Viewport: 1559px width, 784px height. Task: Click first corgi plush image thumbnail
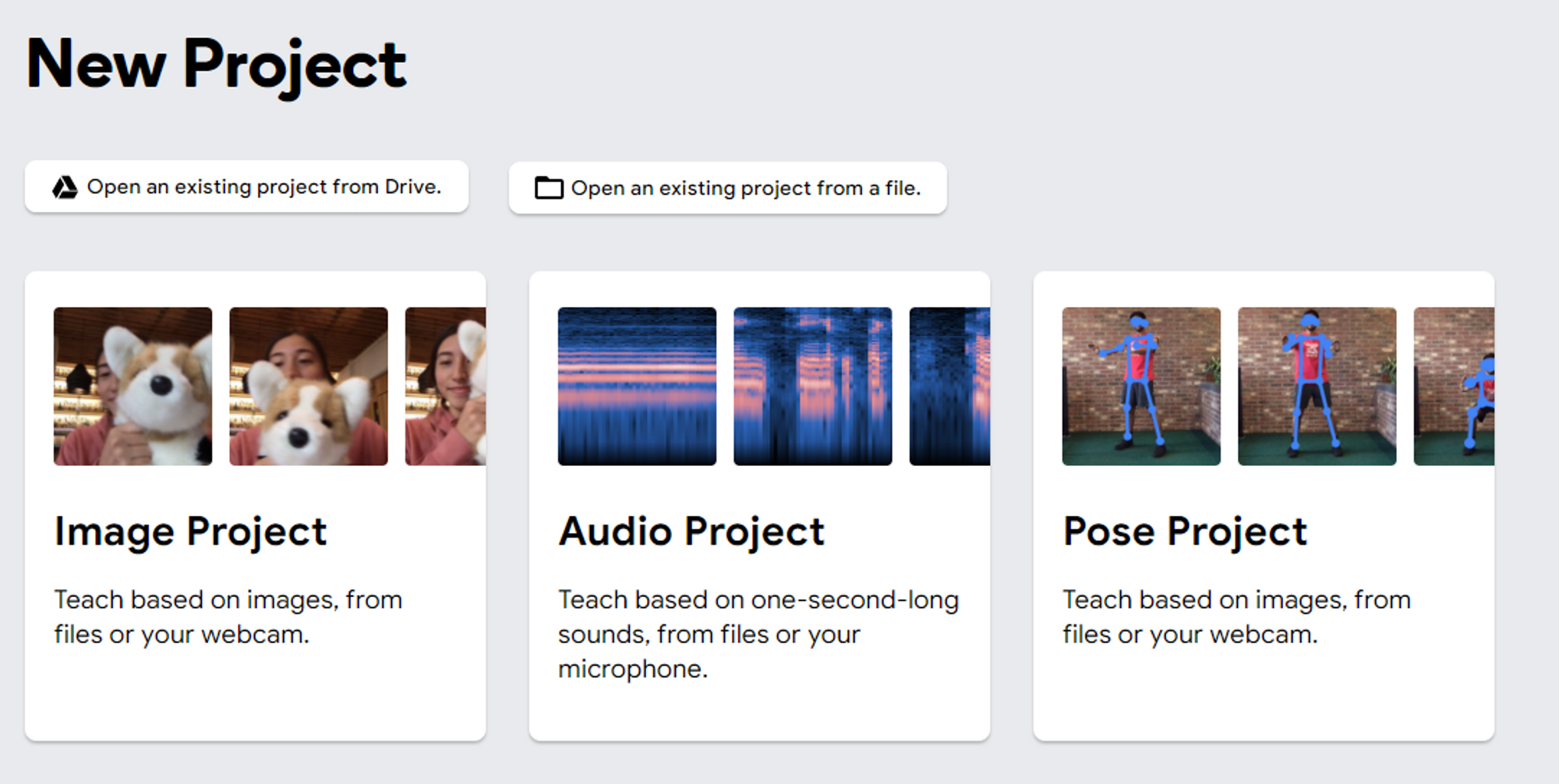[133, 387]
